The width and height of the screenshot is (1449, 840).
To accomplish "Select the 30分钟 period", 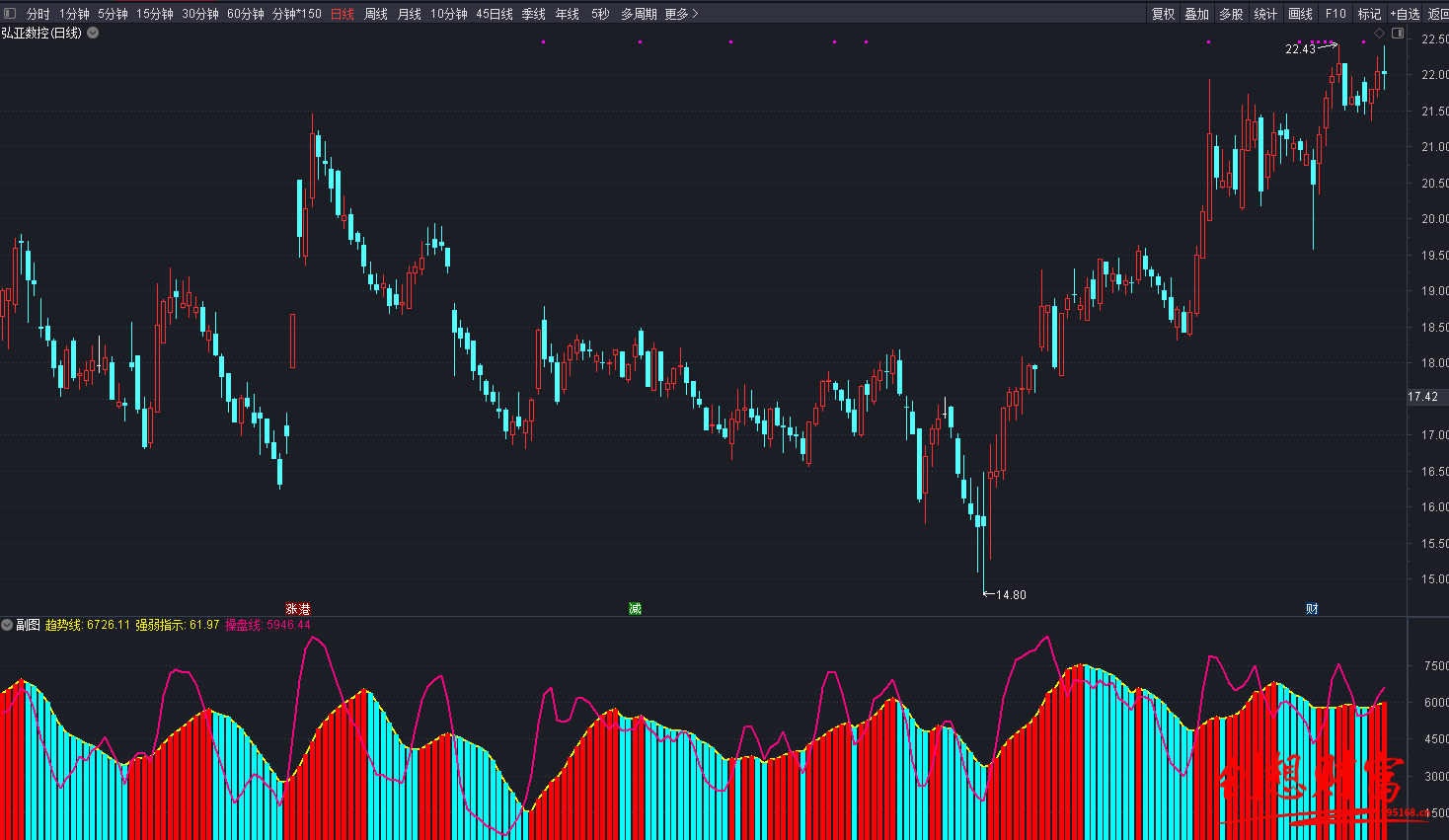I will pos(200,14).
